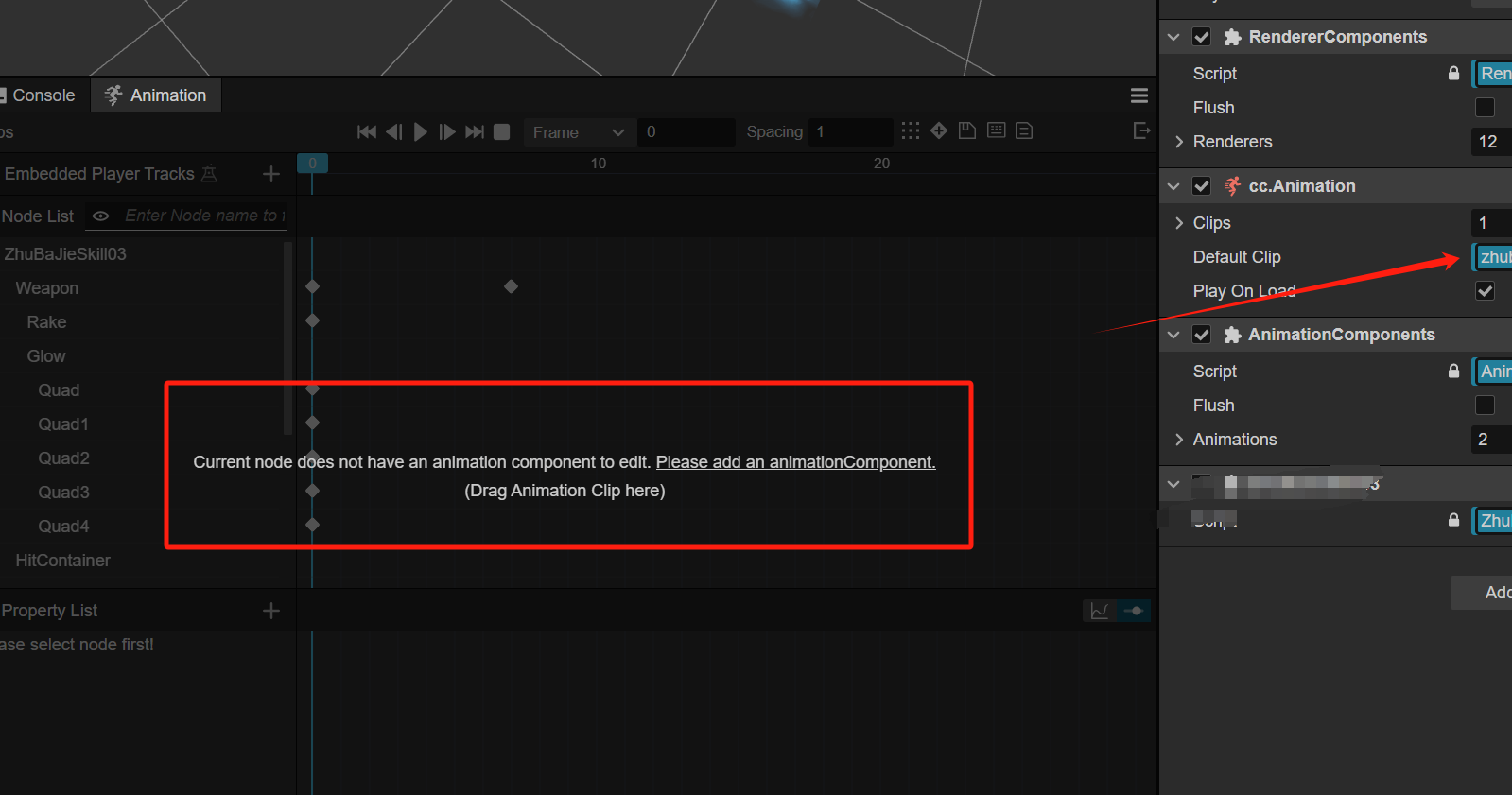
Task: Select ZhuBaJieSkill03 root node
Action: click(65, 254)
